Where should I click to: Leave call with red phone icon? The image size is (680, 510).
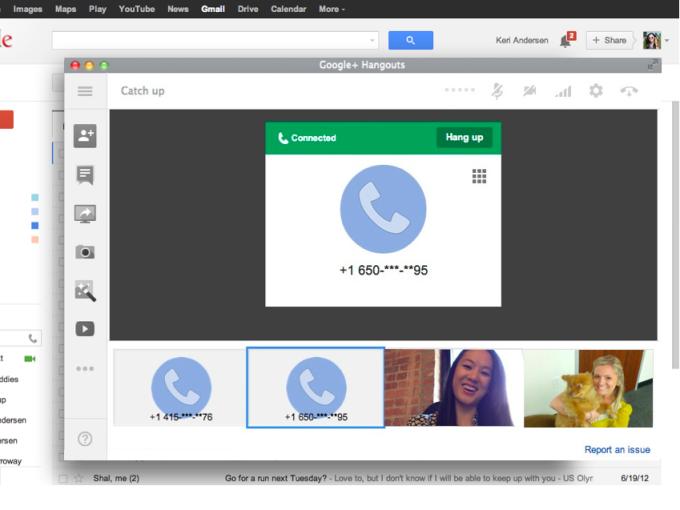[x=629, y=91]
